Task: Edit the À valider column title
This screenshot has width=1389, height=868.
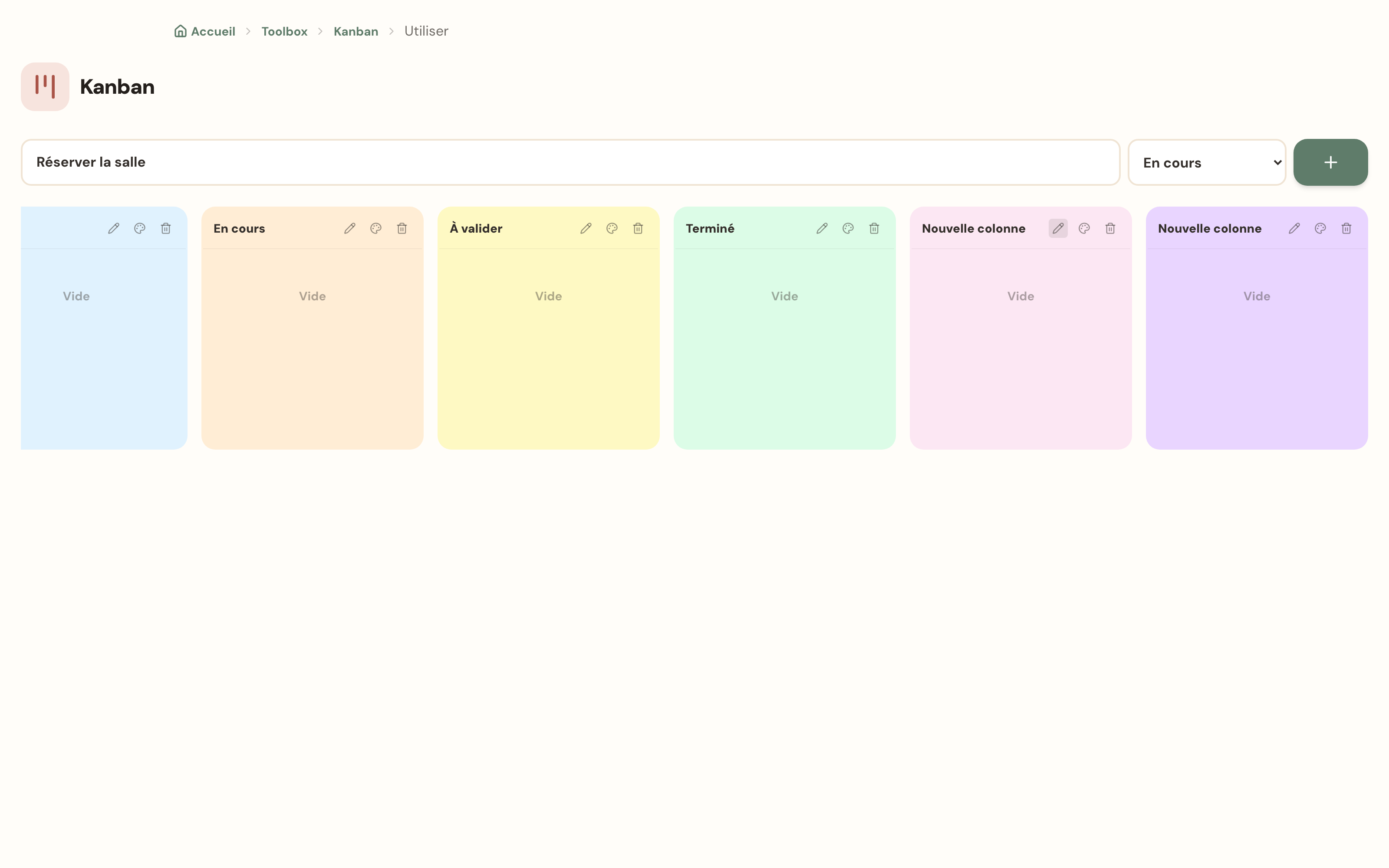Action: click(586, 228)
